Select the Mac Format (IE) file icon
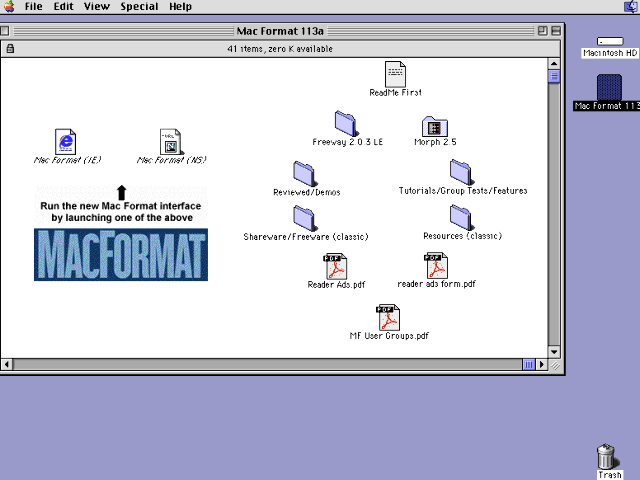 pyautogui.click(x=65, y=142)
